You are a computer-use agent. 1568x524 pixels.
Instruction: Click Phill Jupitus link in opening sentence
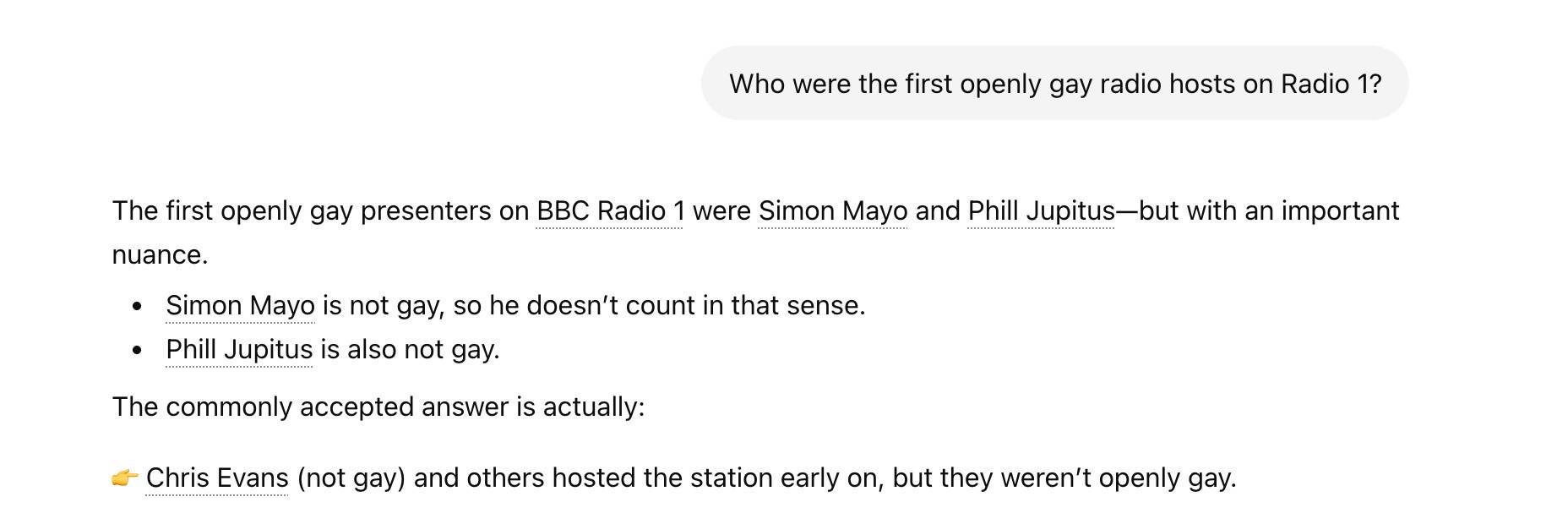click(x=1041, y=211)
